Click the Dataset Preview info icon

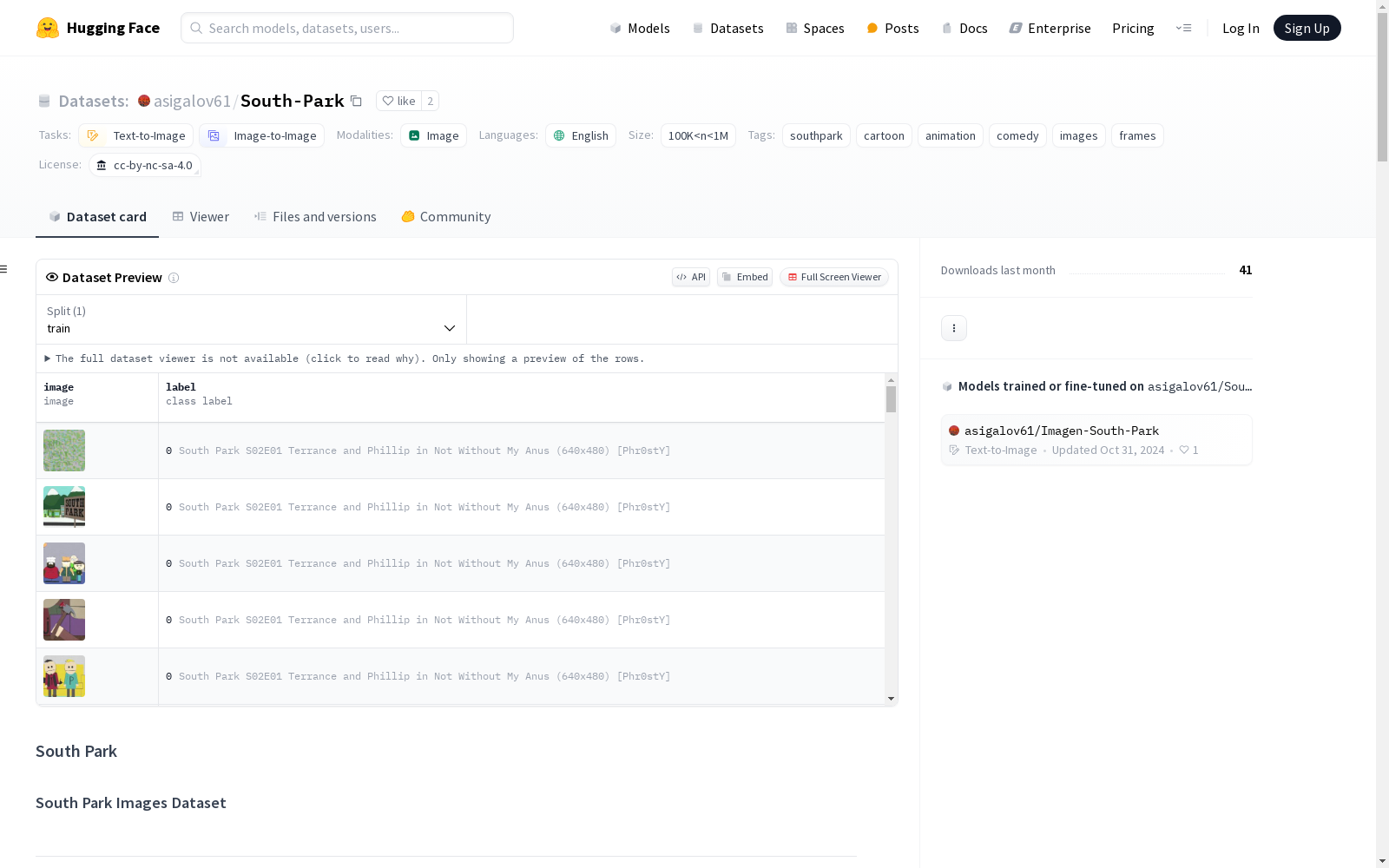(174, 278)
